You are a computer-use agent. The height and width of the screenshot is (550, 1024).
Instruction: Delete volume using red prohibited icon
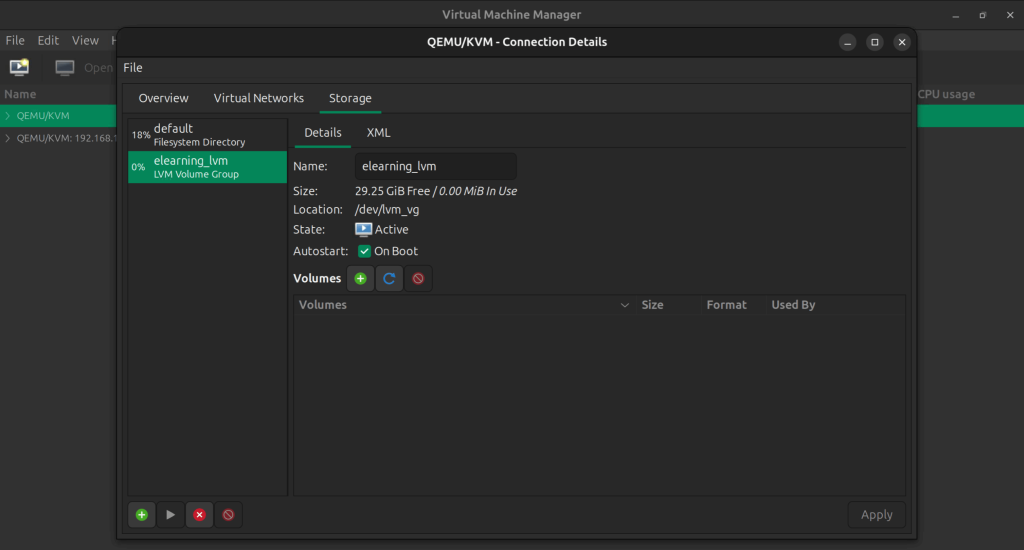pyautogui.click(x=418, y=279)
